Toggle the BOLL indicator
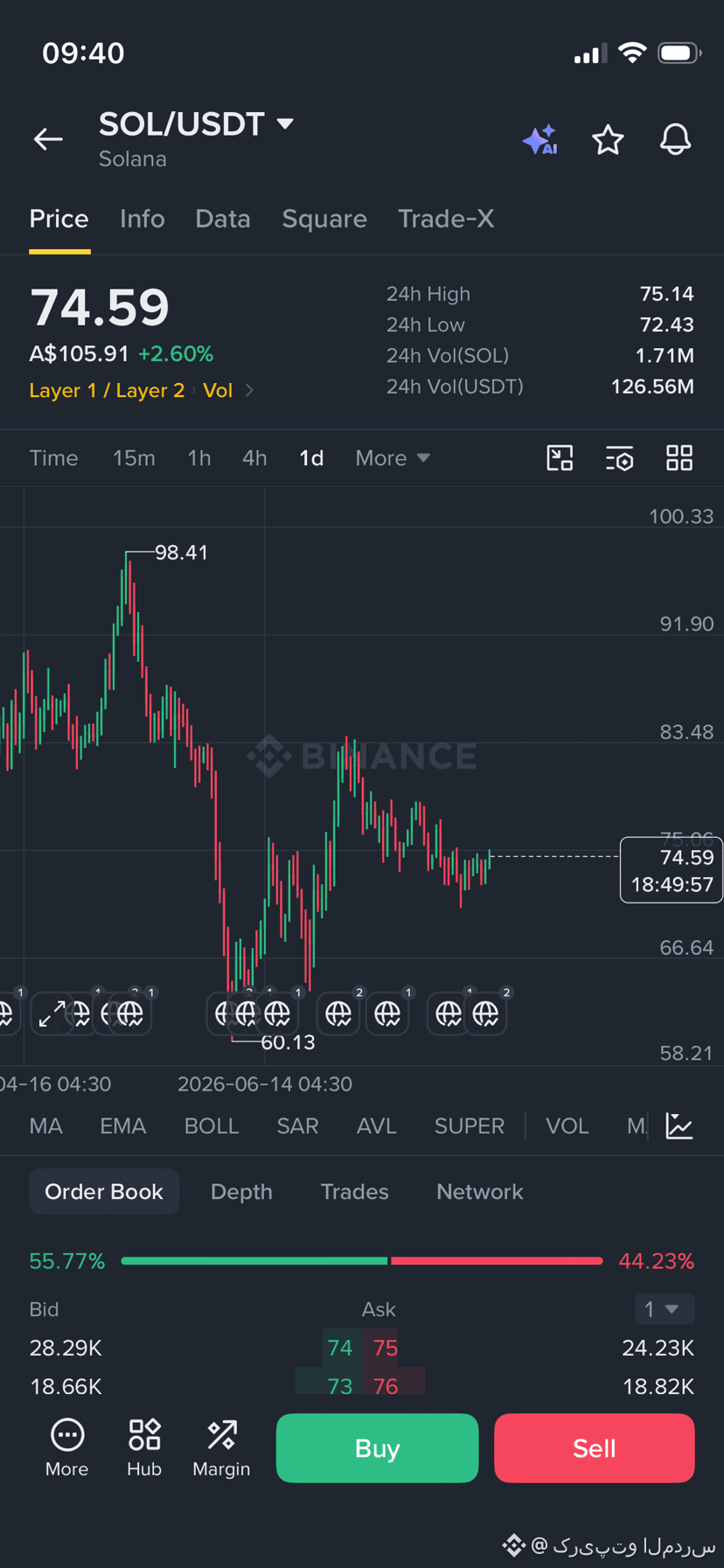The height and width of the screenshot is (1568, 724). 212,1125
